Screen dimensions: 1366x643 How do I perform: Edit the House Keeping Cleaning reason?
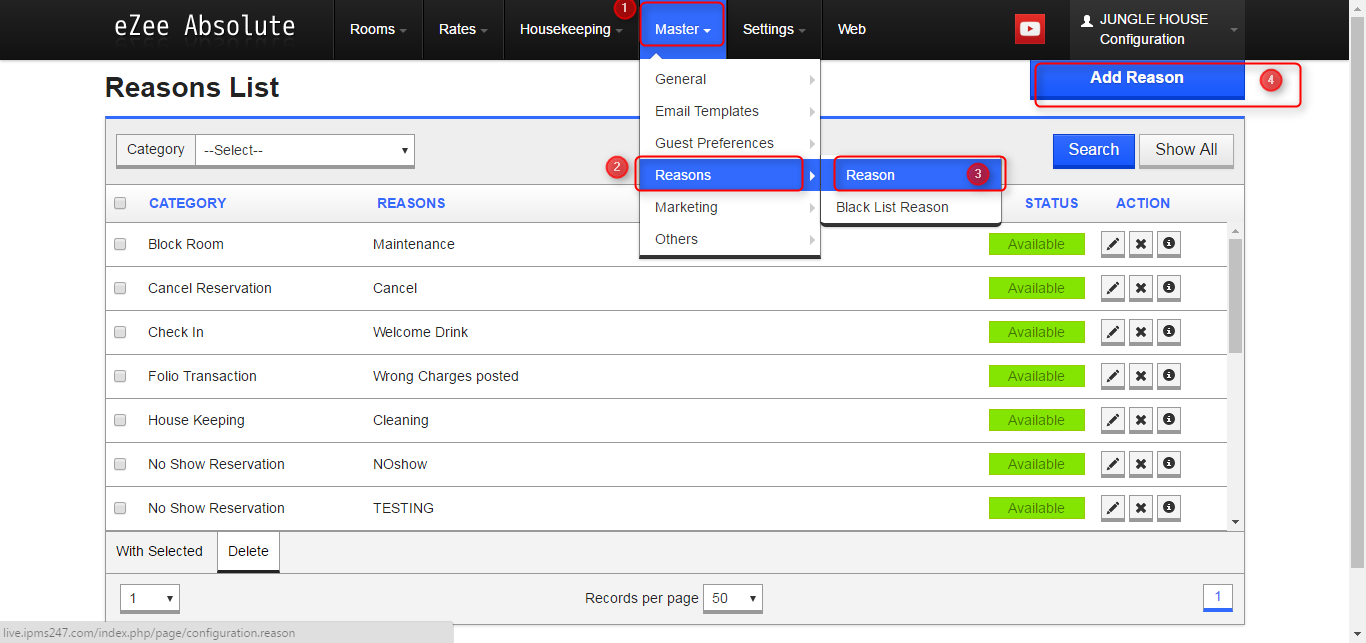pyautogui.click(x=1112, y=419)
